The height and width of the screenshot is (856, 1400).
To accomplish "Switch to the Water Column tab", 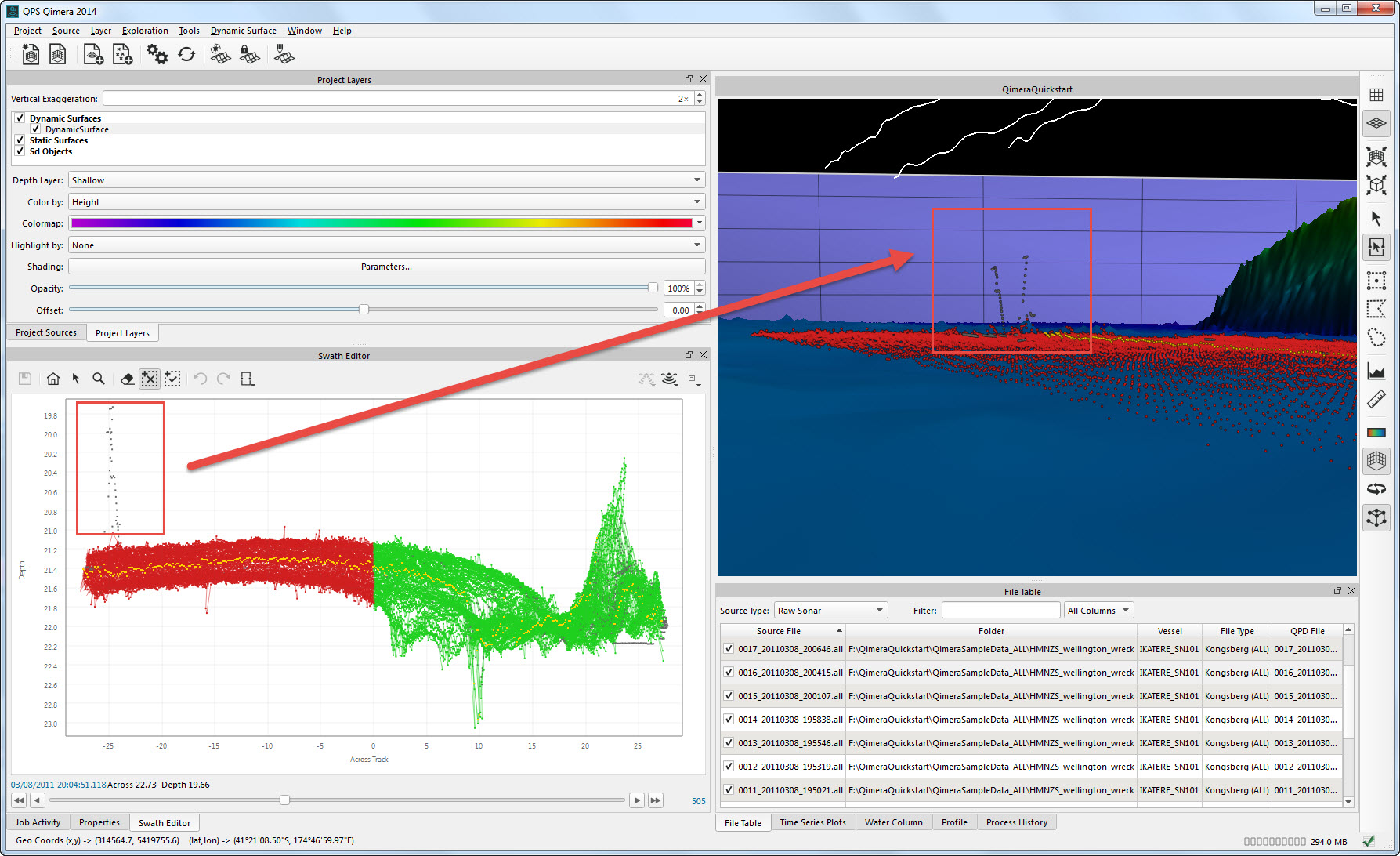I will tap(893, 822).
